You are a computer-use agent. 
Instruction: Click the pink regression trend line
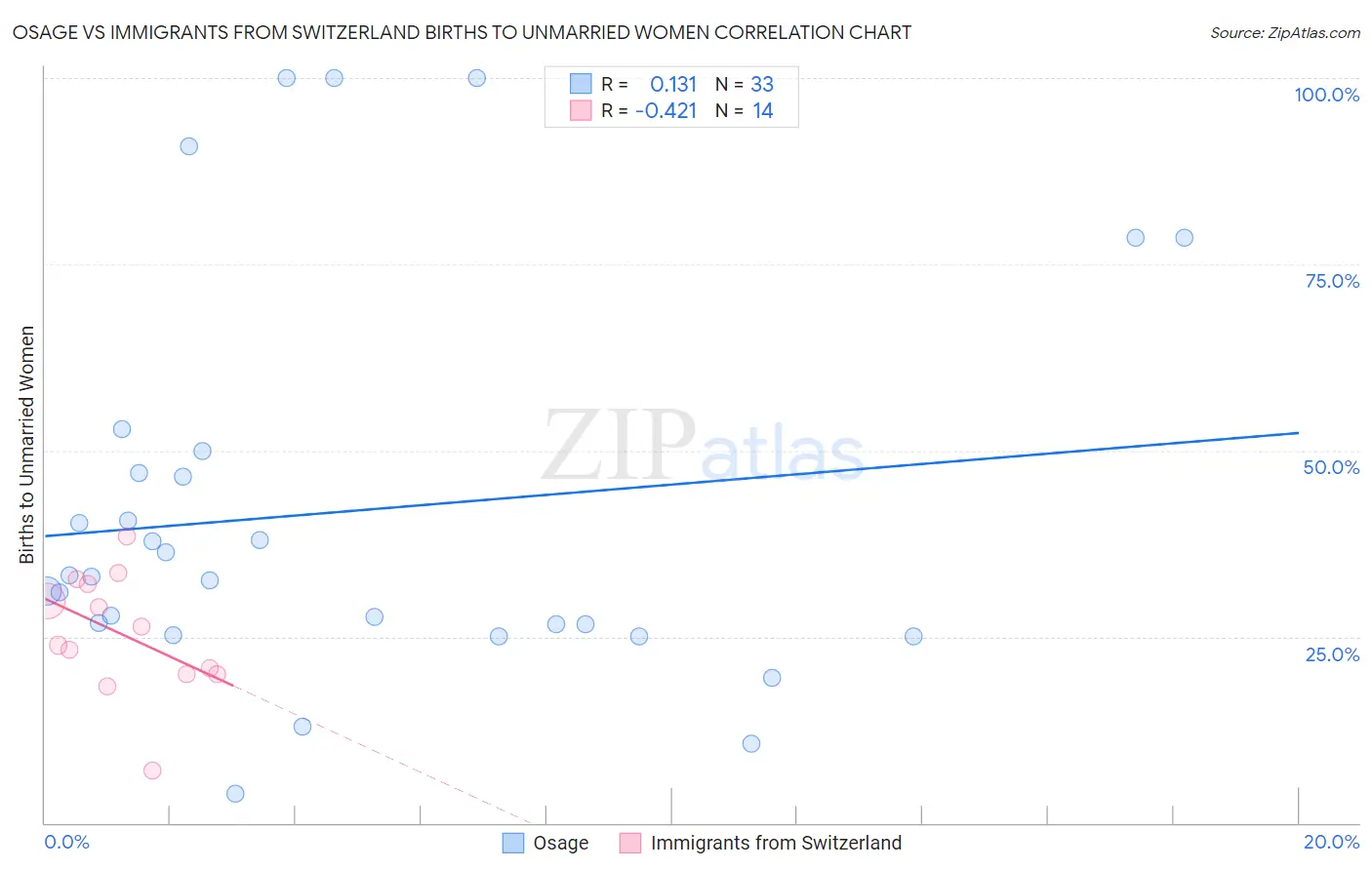tap(139, 642)
